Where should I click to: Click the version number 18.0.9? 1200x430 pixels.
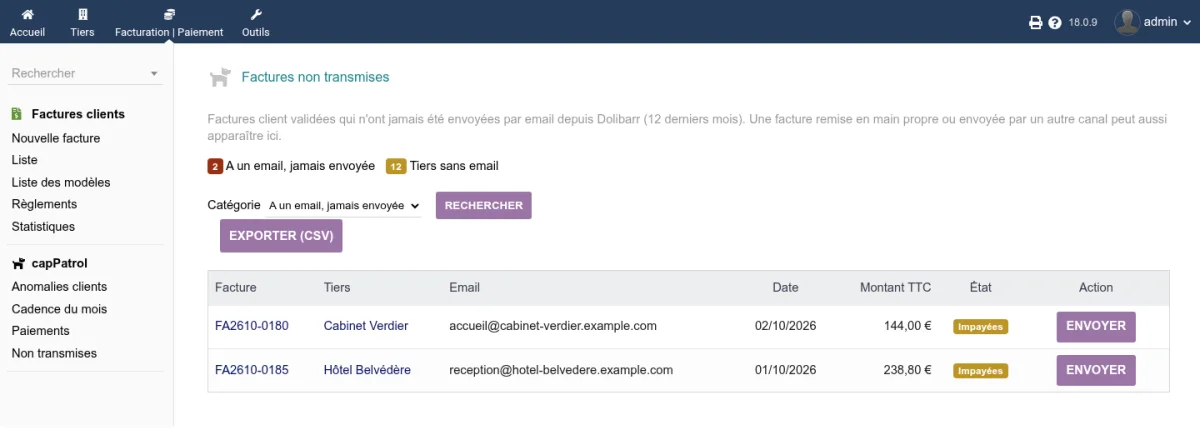[1083, 23]
